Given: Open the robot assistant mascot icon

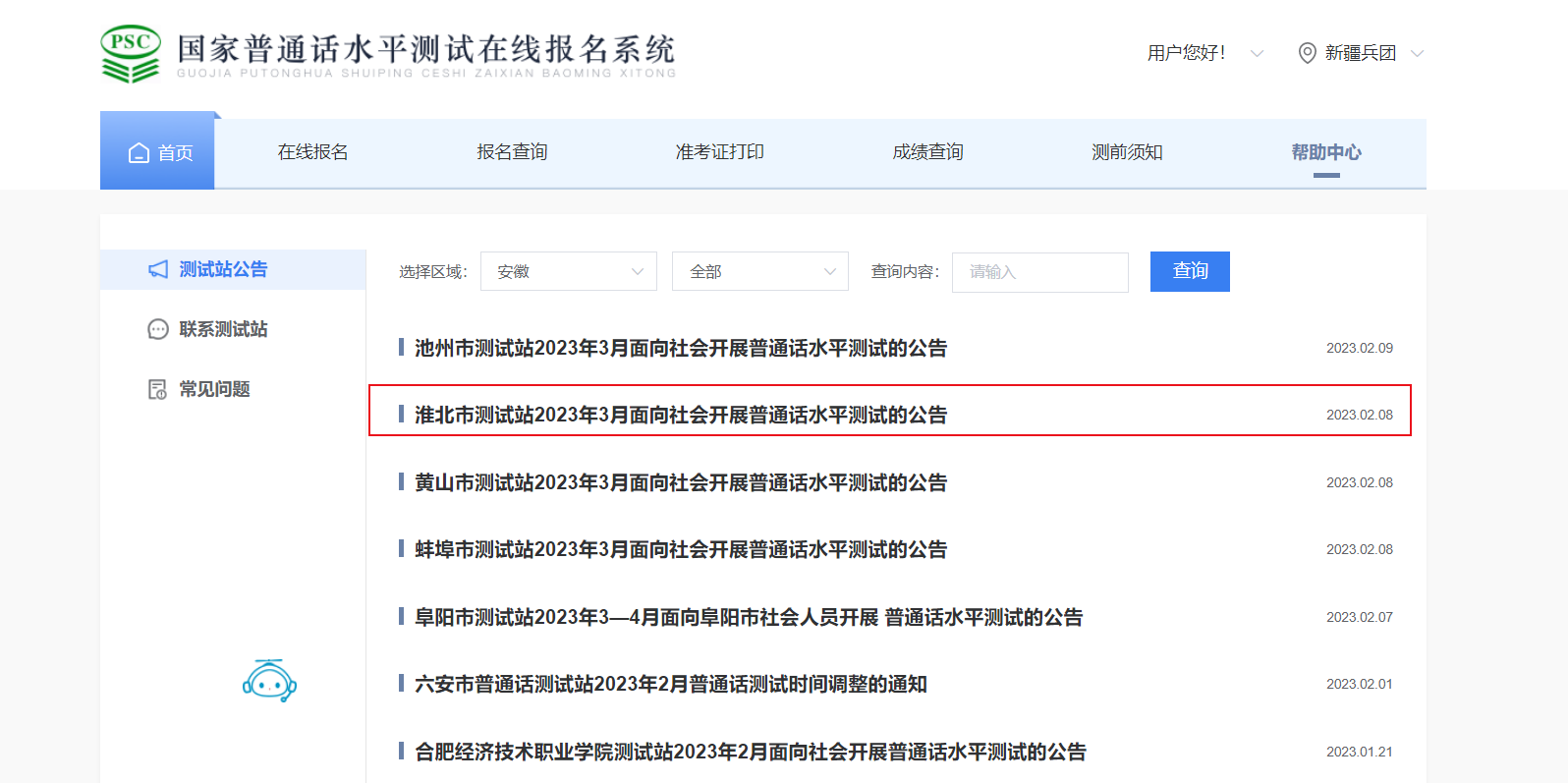Looking at the screenshot, I should [269, 681].
